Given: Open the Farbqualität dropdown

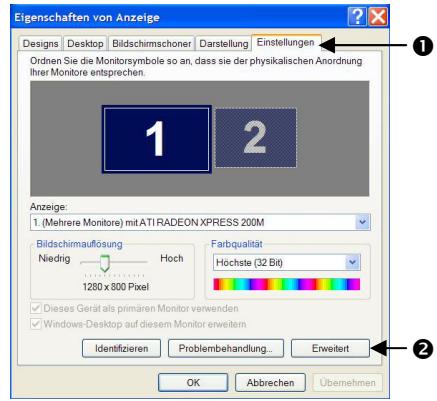Looking at the screenshot, I should [x=353, y=263].
